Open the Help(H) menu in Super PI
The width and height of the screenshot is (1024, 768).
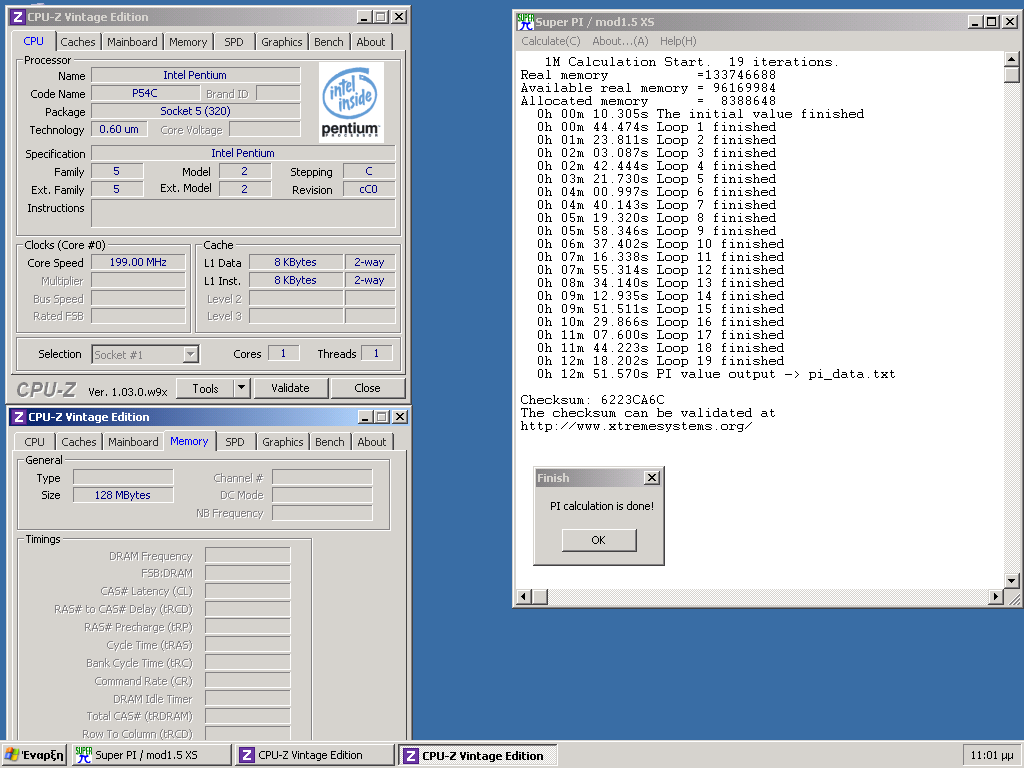678,41
